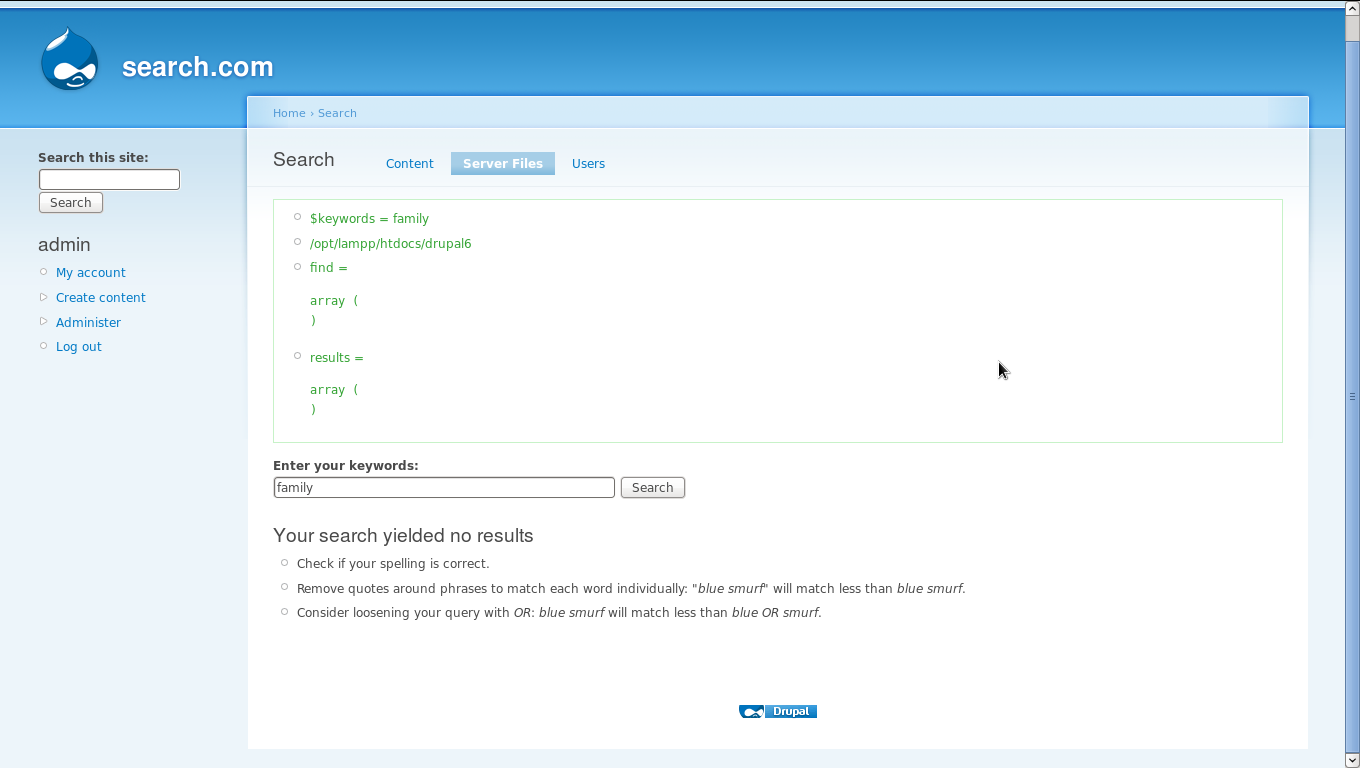Click the vertical scrollbar up arrow

click(1352, 6)
